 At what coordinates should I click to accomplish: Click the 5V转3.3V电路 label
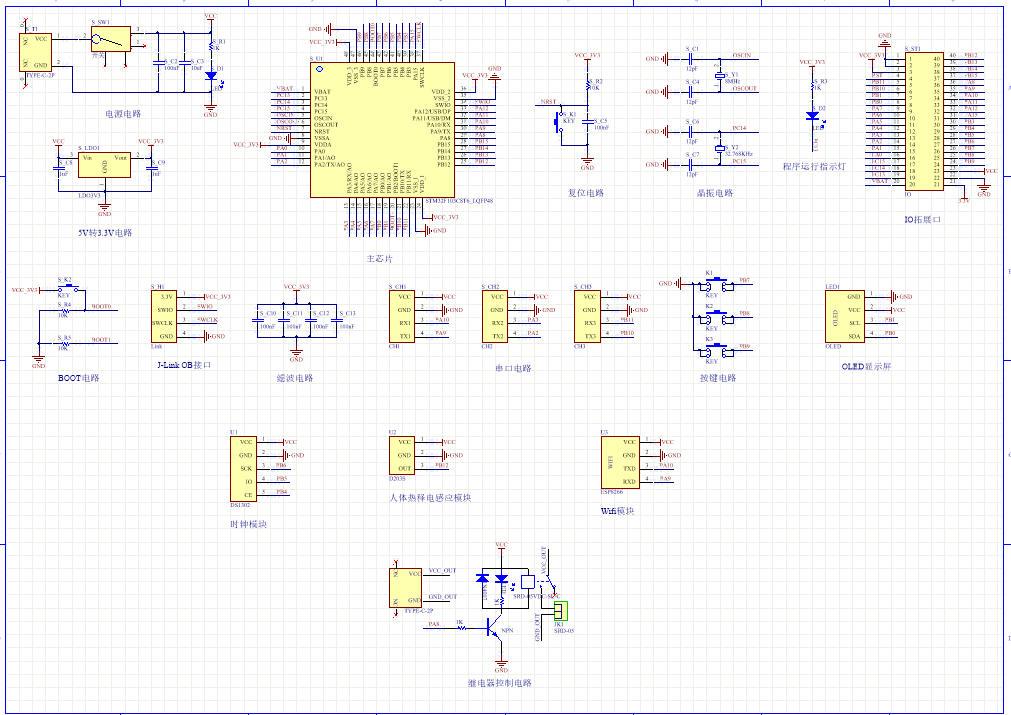(x=105, y=233)
